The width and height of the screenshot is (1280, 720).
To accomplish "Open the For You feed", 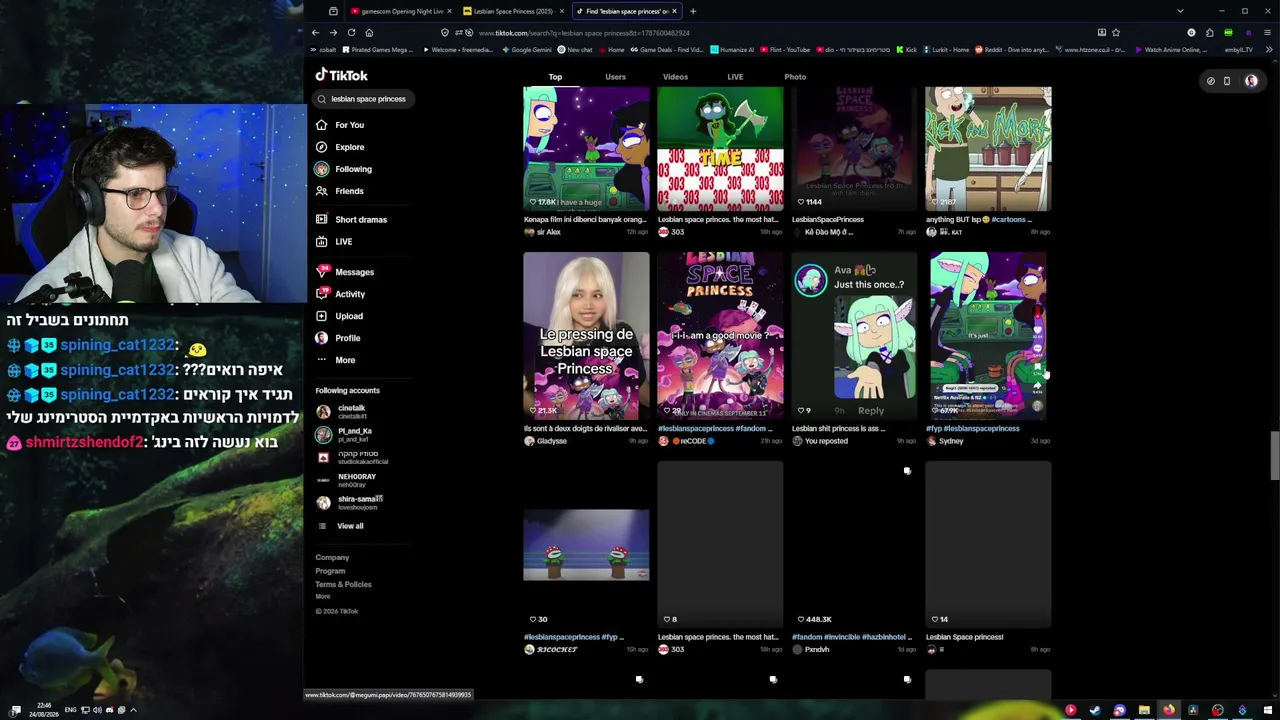I will (x=339, y=125).
